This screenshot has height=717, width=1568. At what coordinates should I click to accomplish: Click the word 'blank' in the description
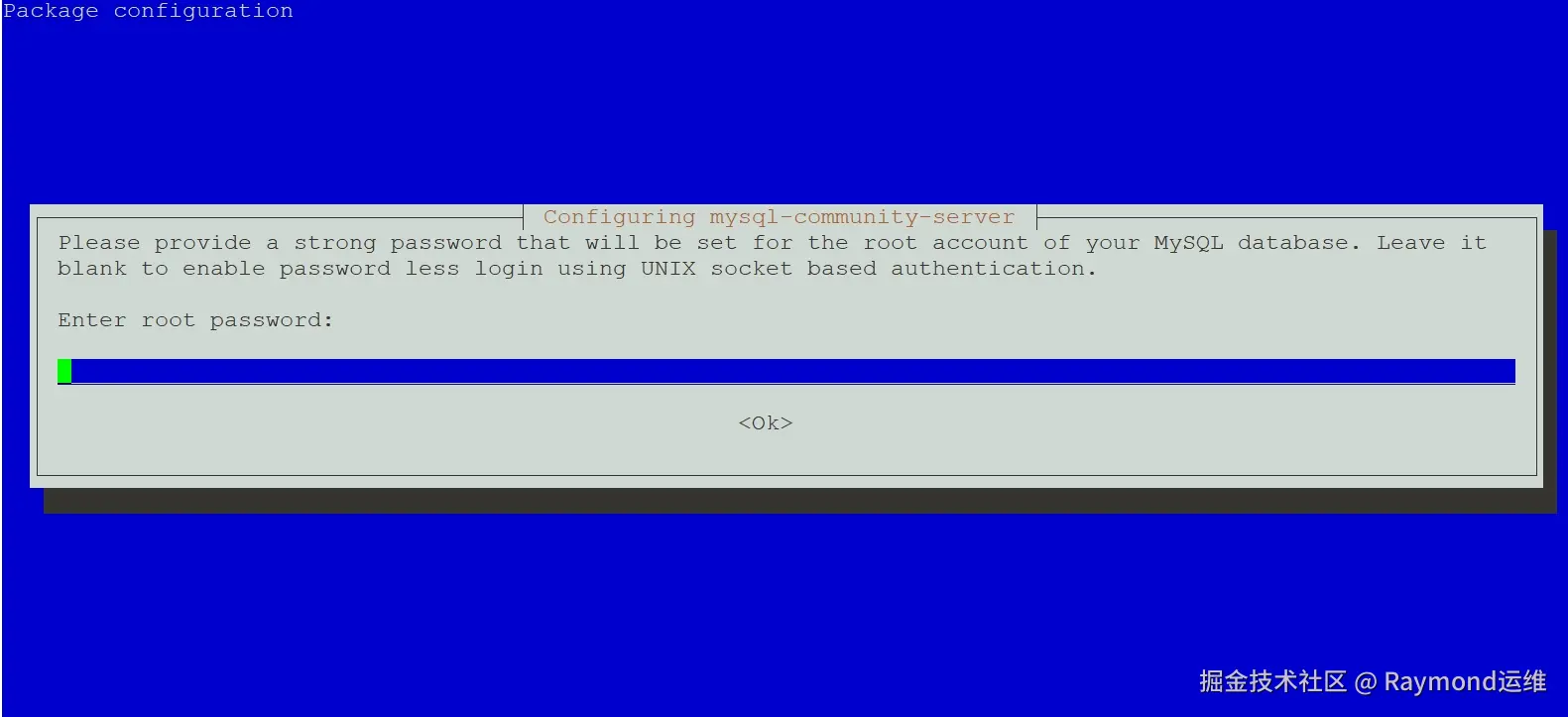(92, 269)
